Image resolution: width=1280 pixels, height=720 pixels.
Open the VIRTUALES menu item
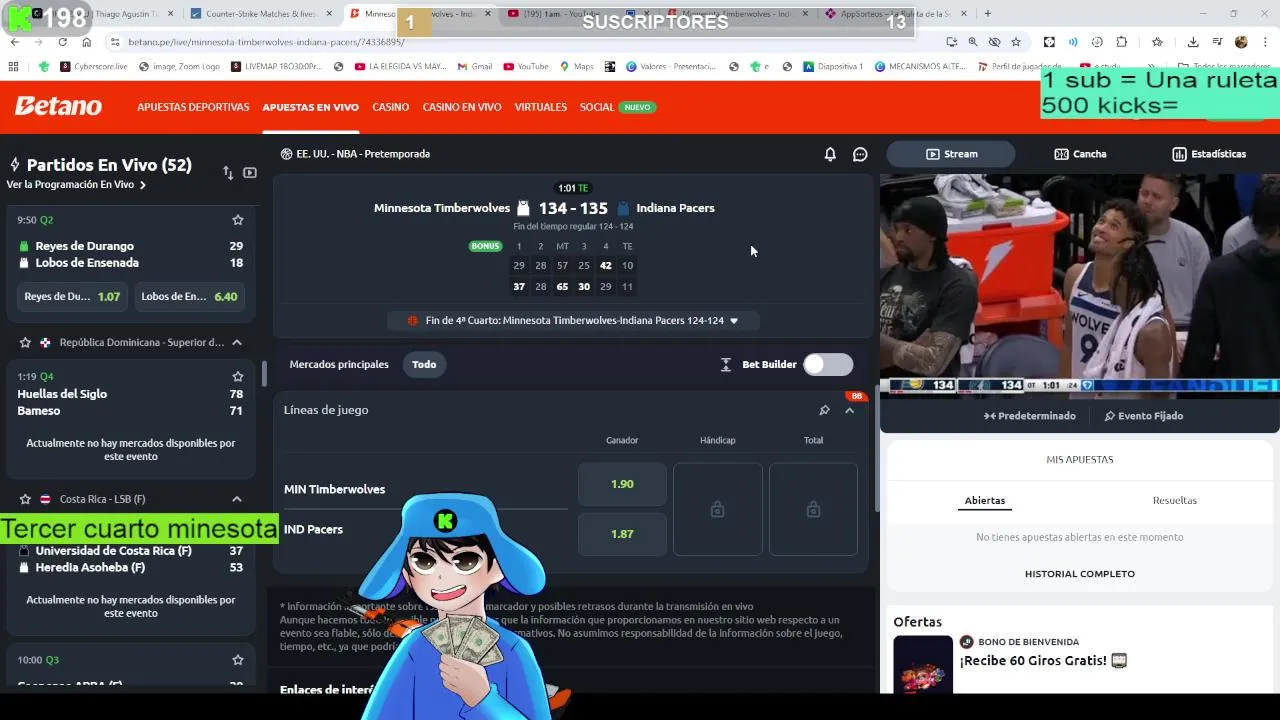540,107
